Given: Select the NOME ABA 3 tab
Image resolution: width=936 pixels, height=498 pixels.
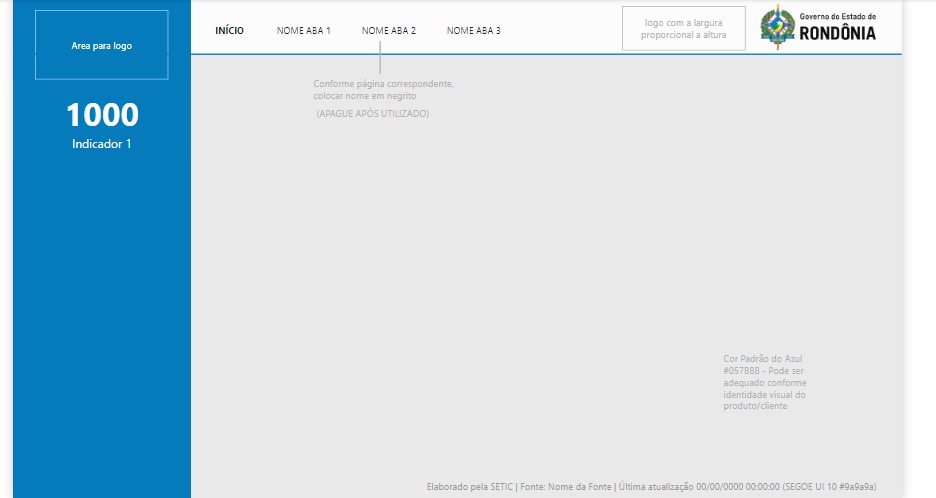Looking at the screenshot, I should [473, 30].
